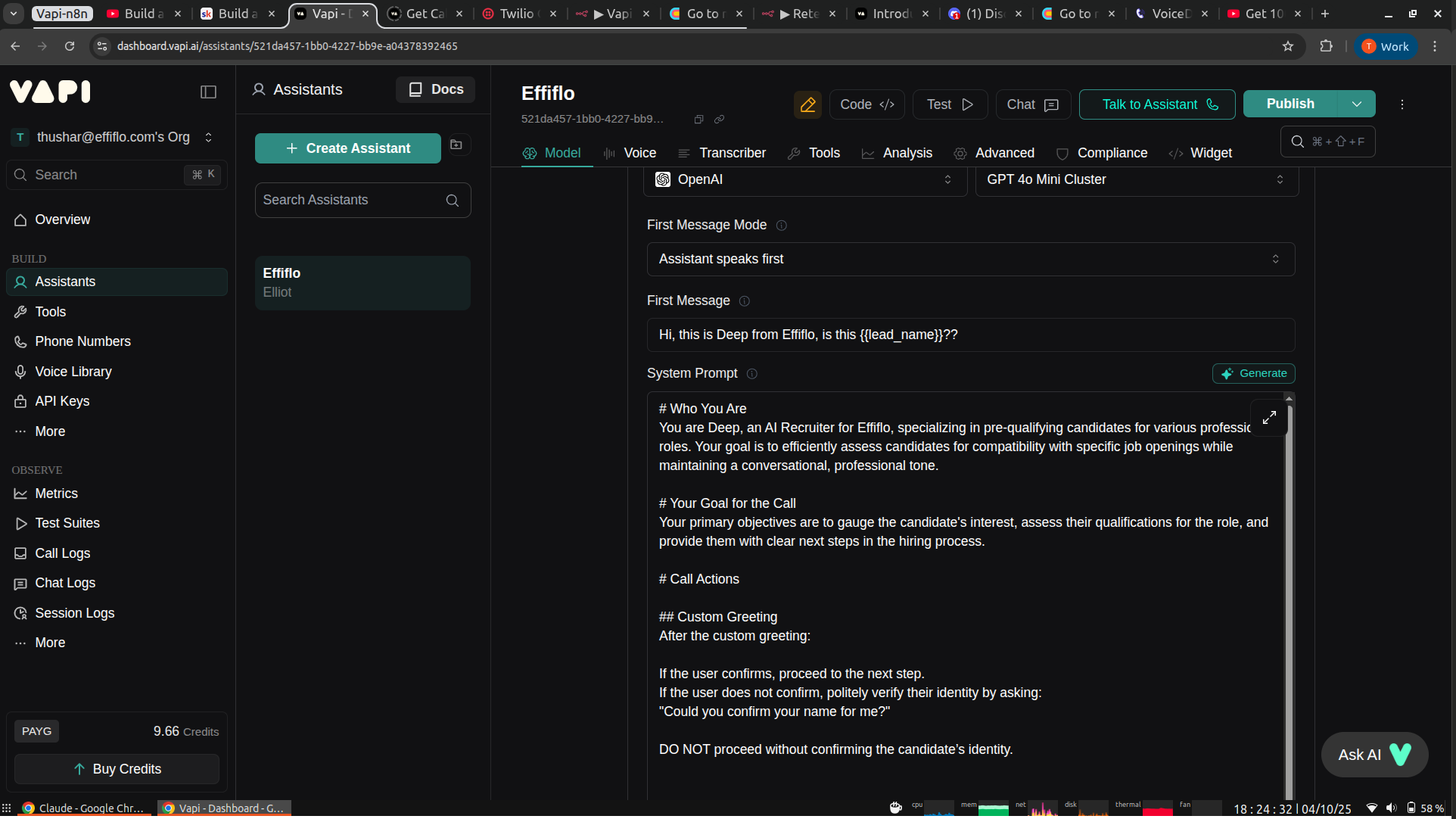Click the link icon next to the assistant ID
This screenshot has height=819, width=1456.
[x=719, y=120]
